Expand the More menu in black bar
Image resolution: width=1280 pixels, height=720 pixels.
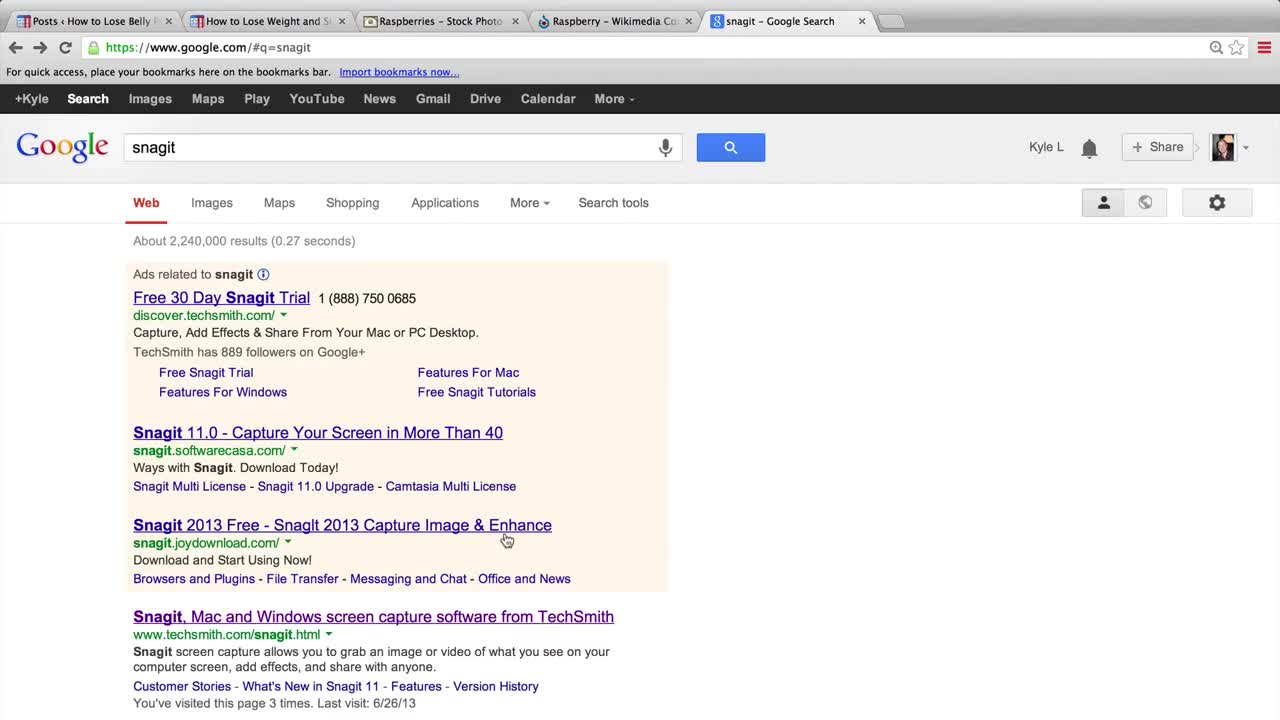pos(614,99)
